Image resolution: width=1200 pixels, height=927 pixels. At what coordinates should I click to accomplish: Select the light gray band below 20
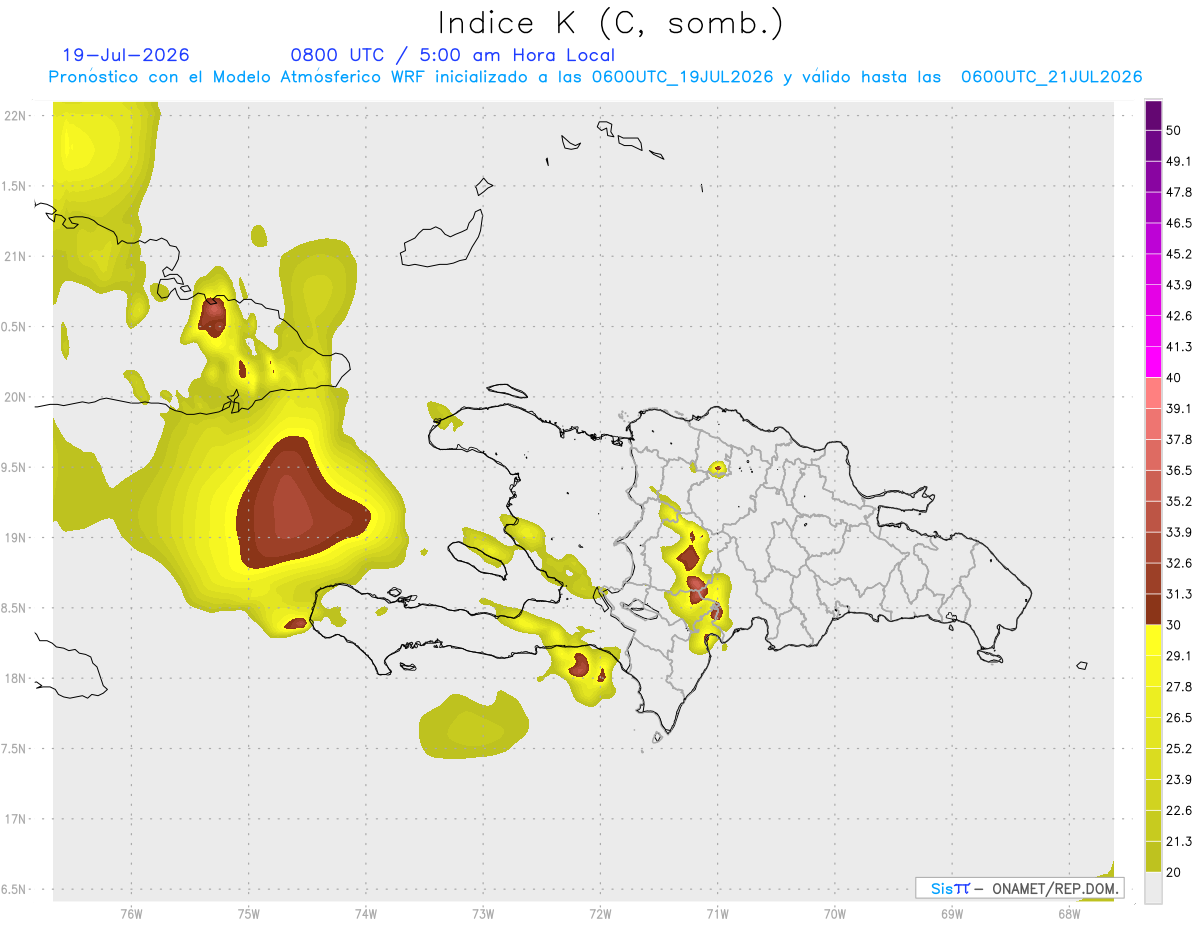point(1153,887)
